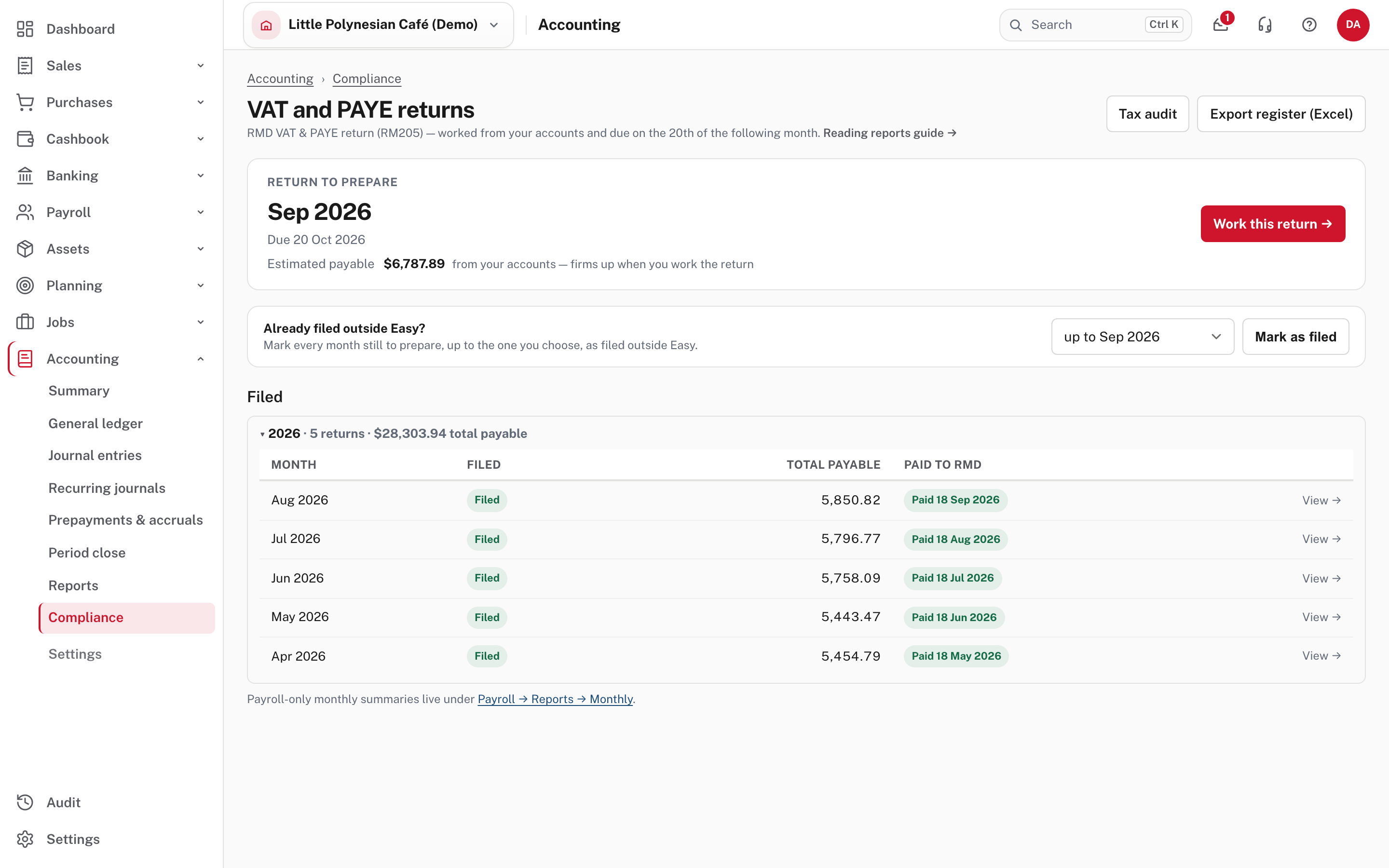Click the café home icon badge

[x=266, y=25]
